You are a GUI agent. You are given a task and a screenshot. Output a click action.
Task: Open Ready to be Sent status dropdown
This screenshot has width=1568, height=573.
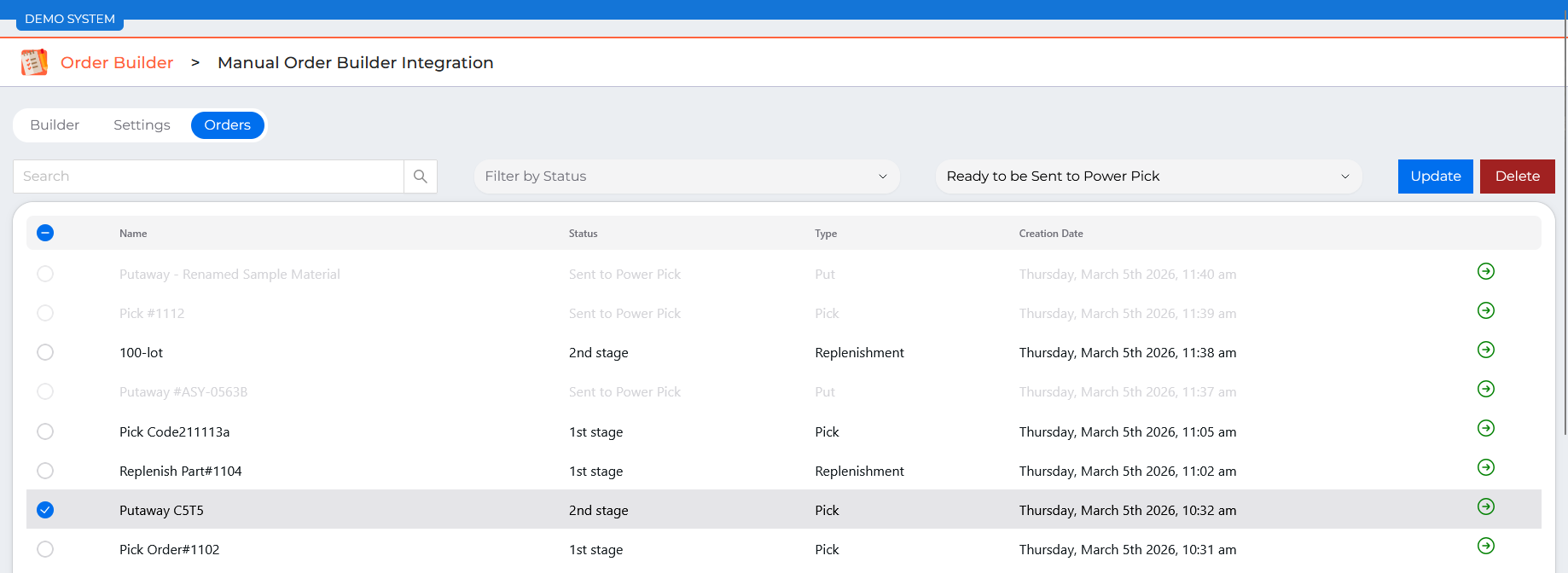1147,177
